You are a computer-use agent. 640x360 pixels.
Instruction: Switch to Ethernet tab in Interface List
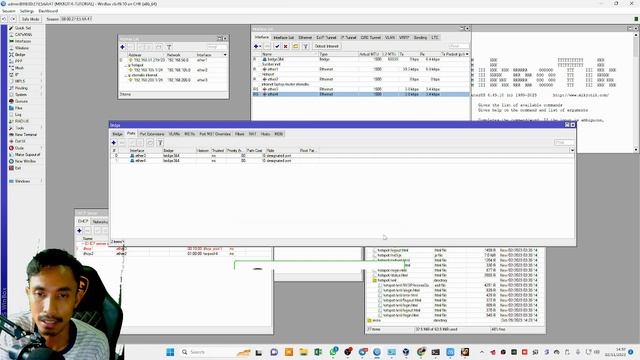pos(305,38)
